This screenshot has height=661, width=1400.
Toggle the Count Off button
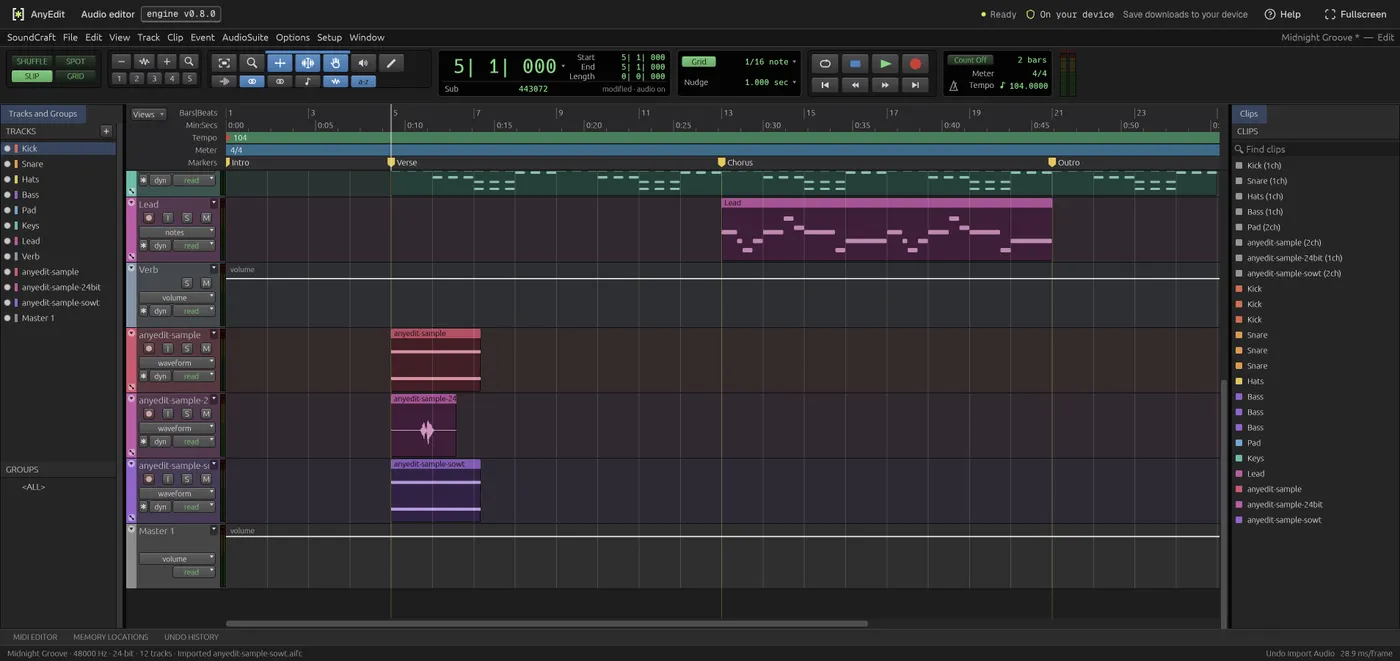[x=970, y=60]
